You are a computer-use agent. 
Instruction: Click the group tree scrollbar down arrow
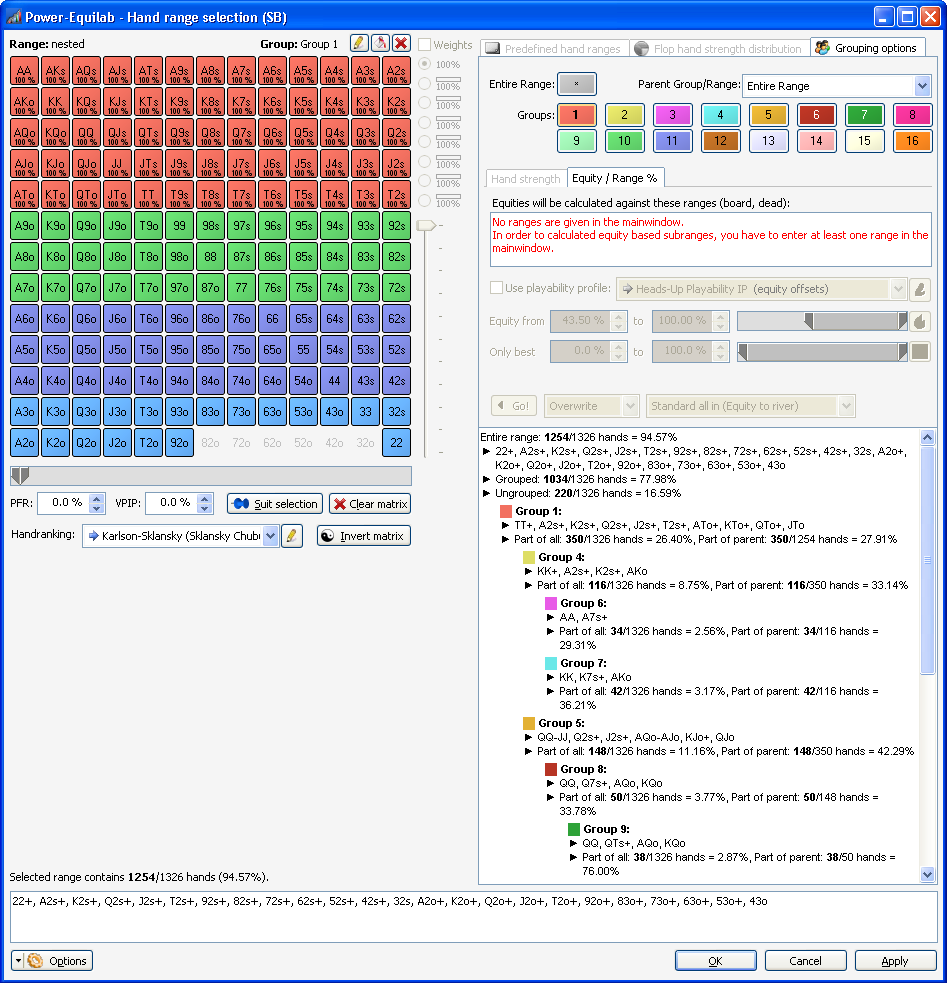(927, 873)
